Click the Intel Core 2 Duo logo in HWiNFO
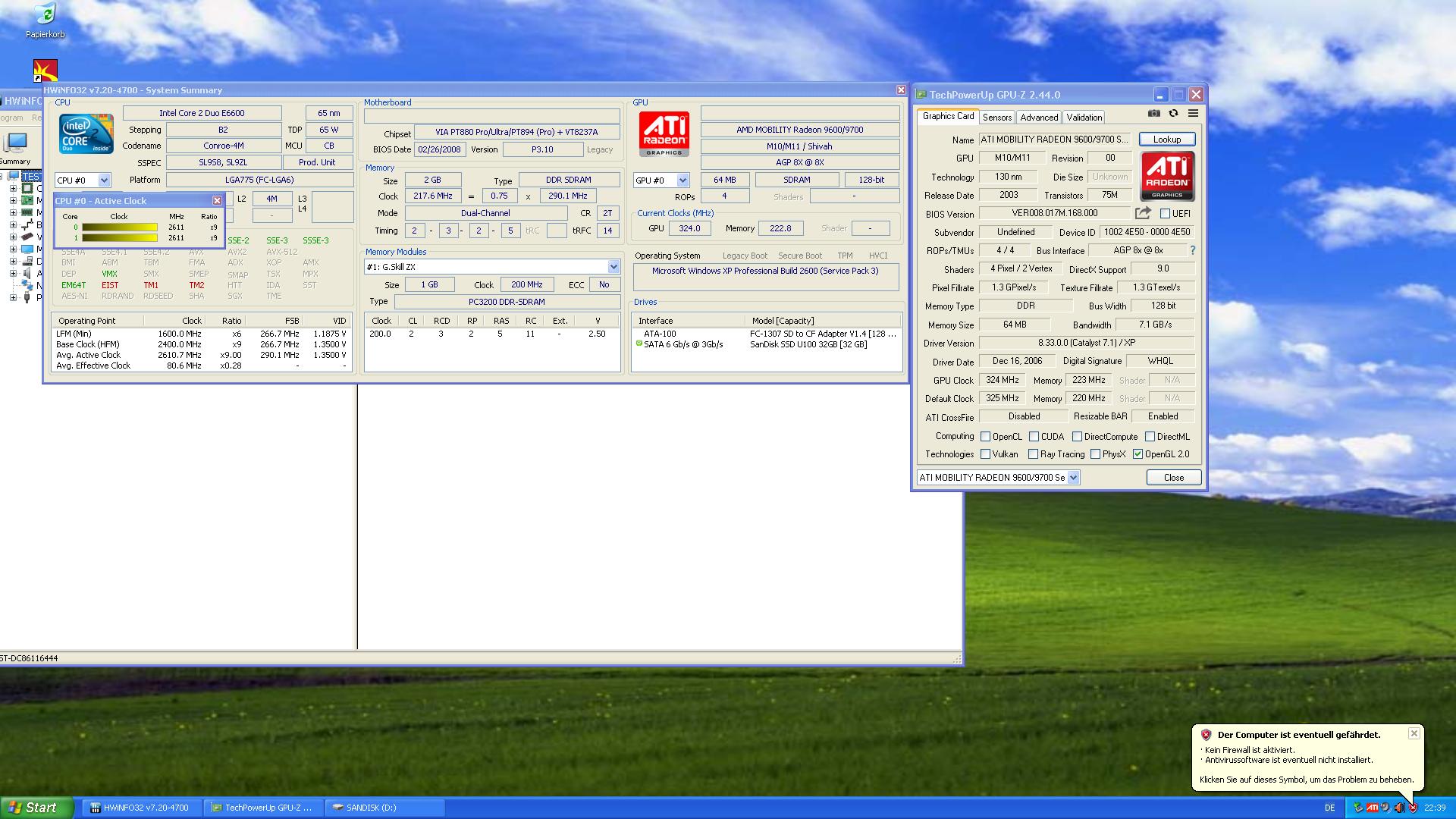 point(85,134)
